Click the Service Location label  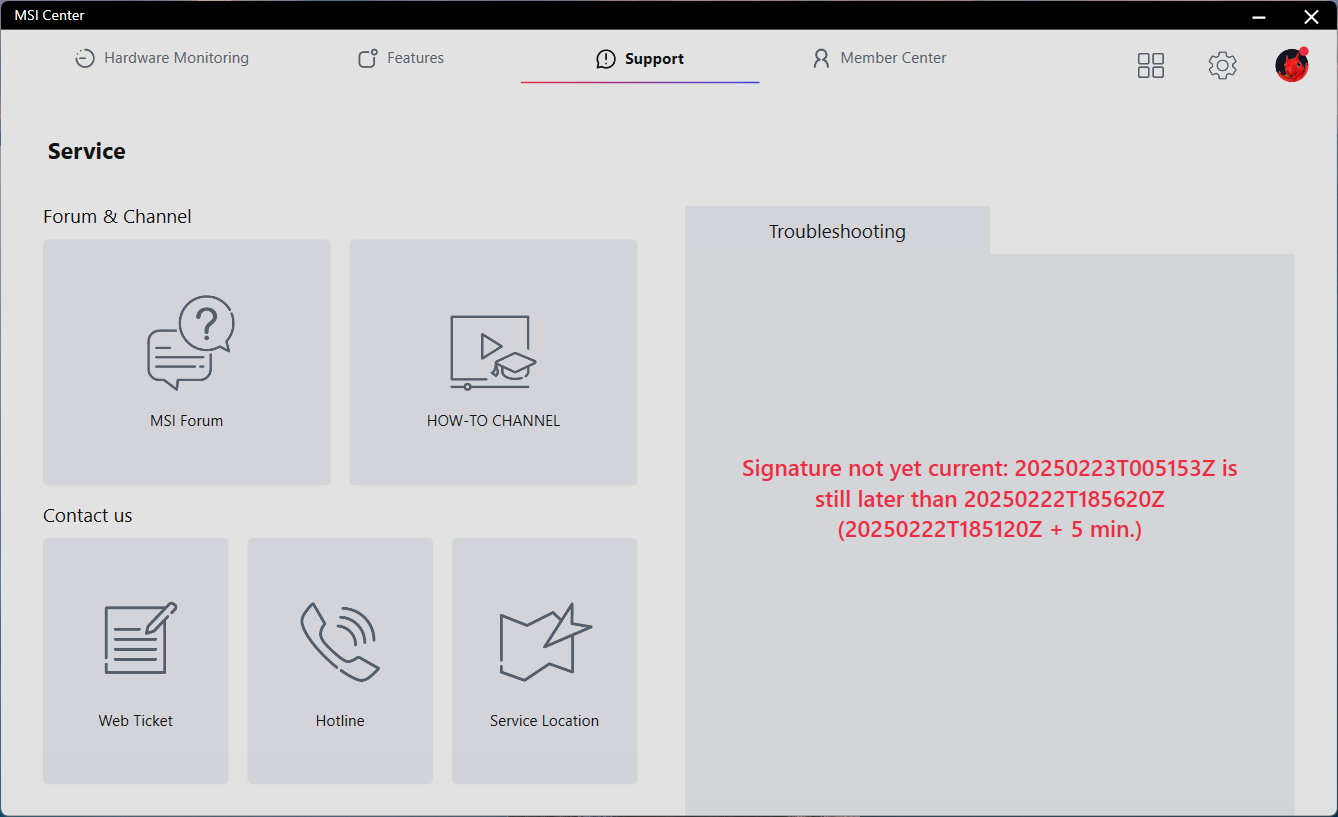pyautogui.click(x=544, y=721)
